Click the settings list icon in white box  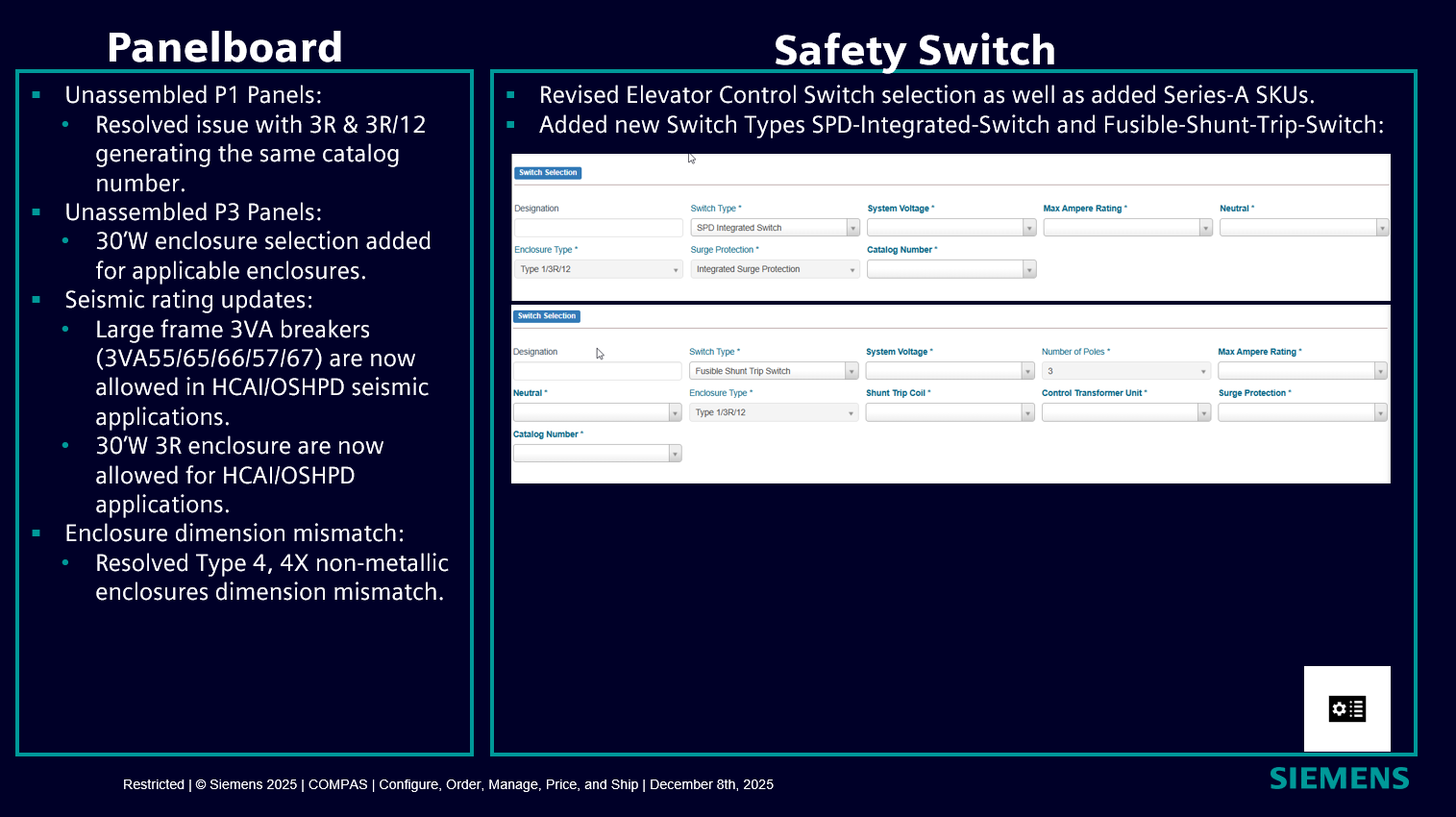click(1346, 709)
